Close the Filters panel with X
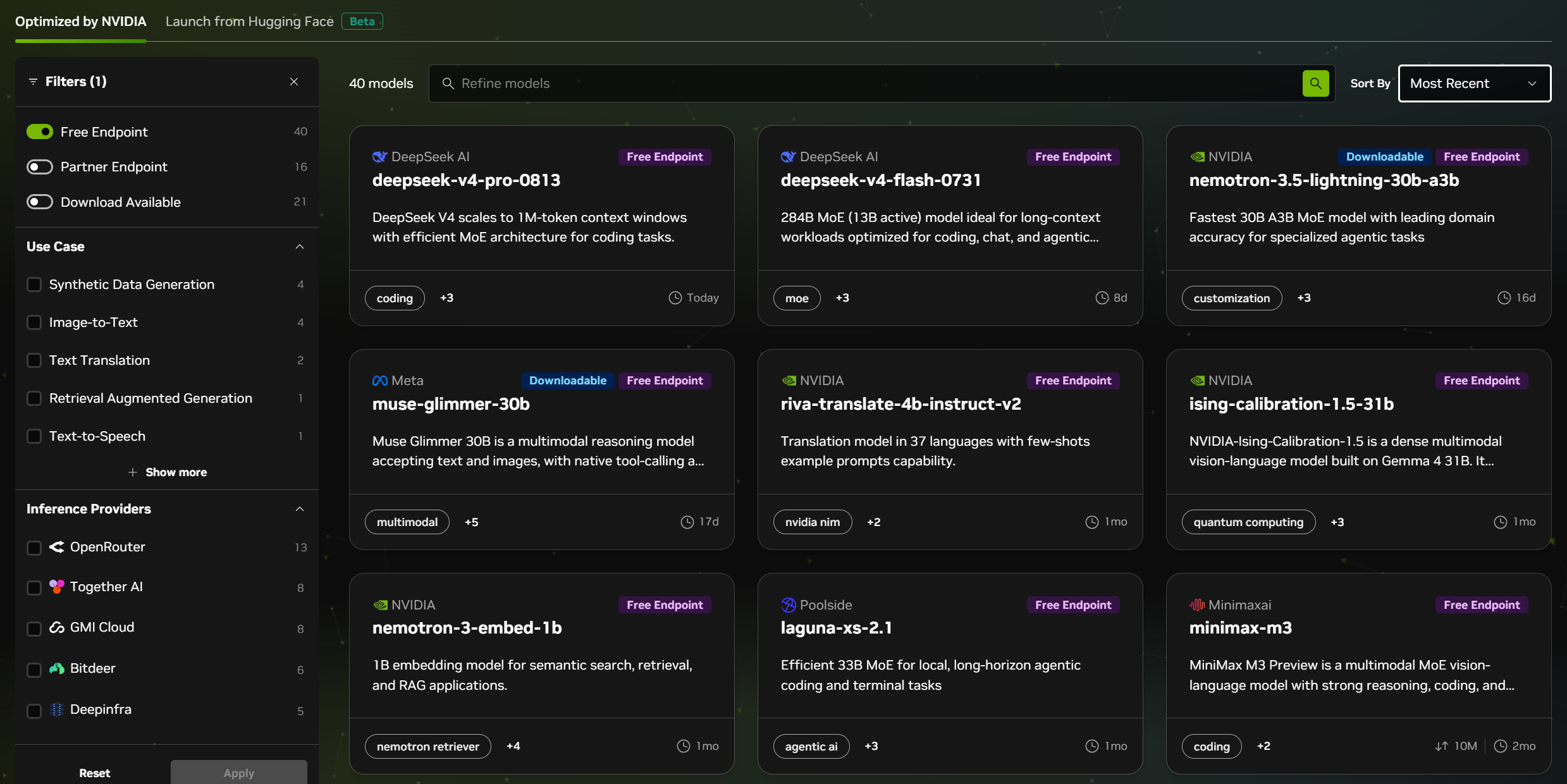This screenshot has width=1567, height=784. [294, 82]
